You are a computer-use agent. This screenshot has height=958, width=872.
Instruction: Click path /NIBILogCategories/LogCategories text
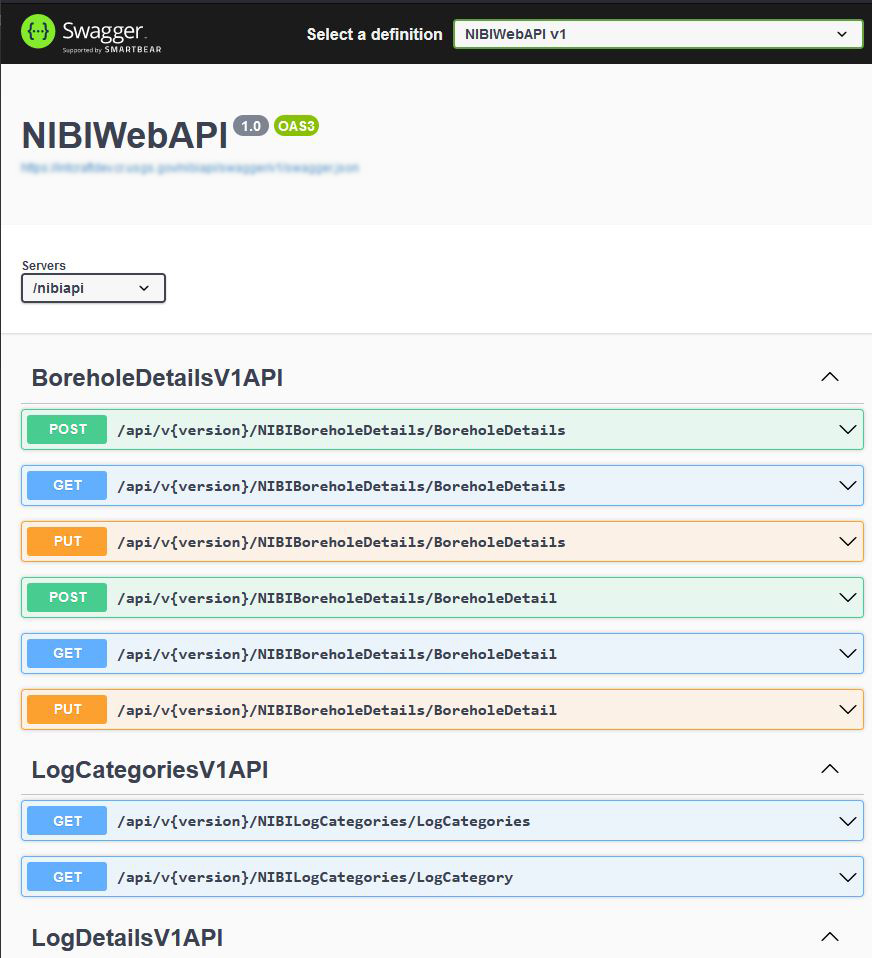tap(323, 821)
